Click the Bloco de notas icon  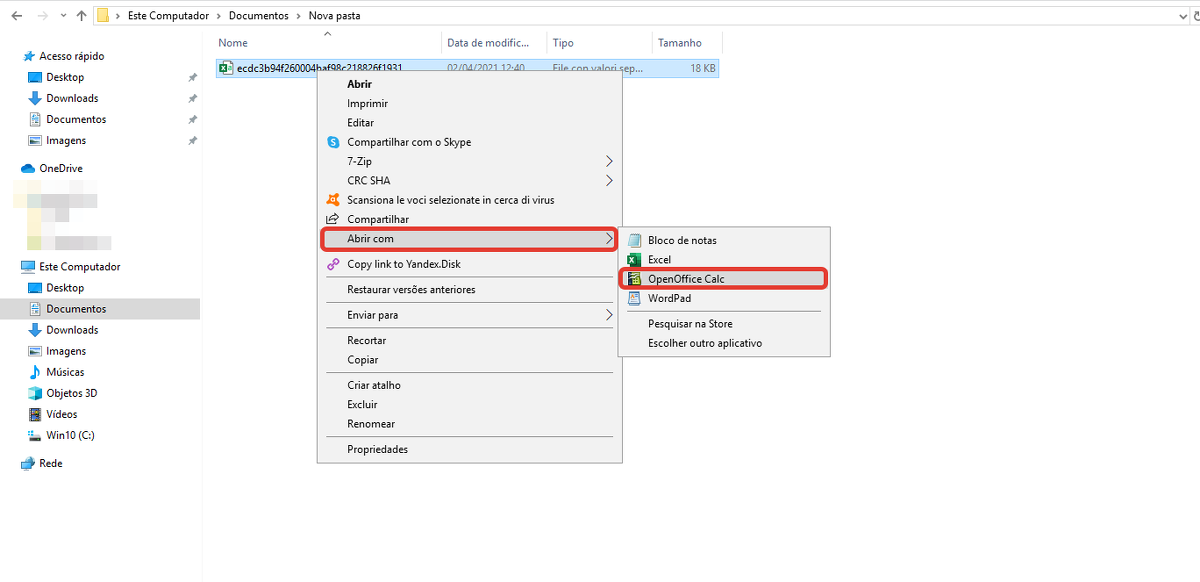coord(634,240)
